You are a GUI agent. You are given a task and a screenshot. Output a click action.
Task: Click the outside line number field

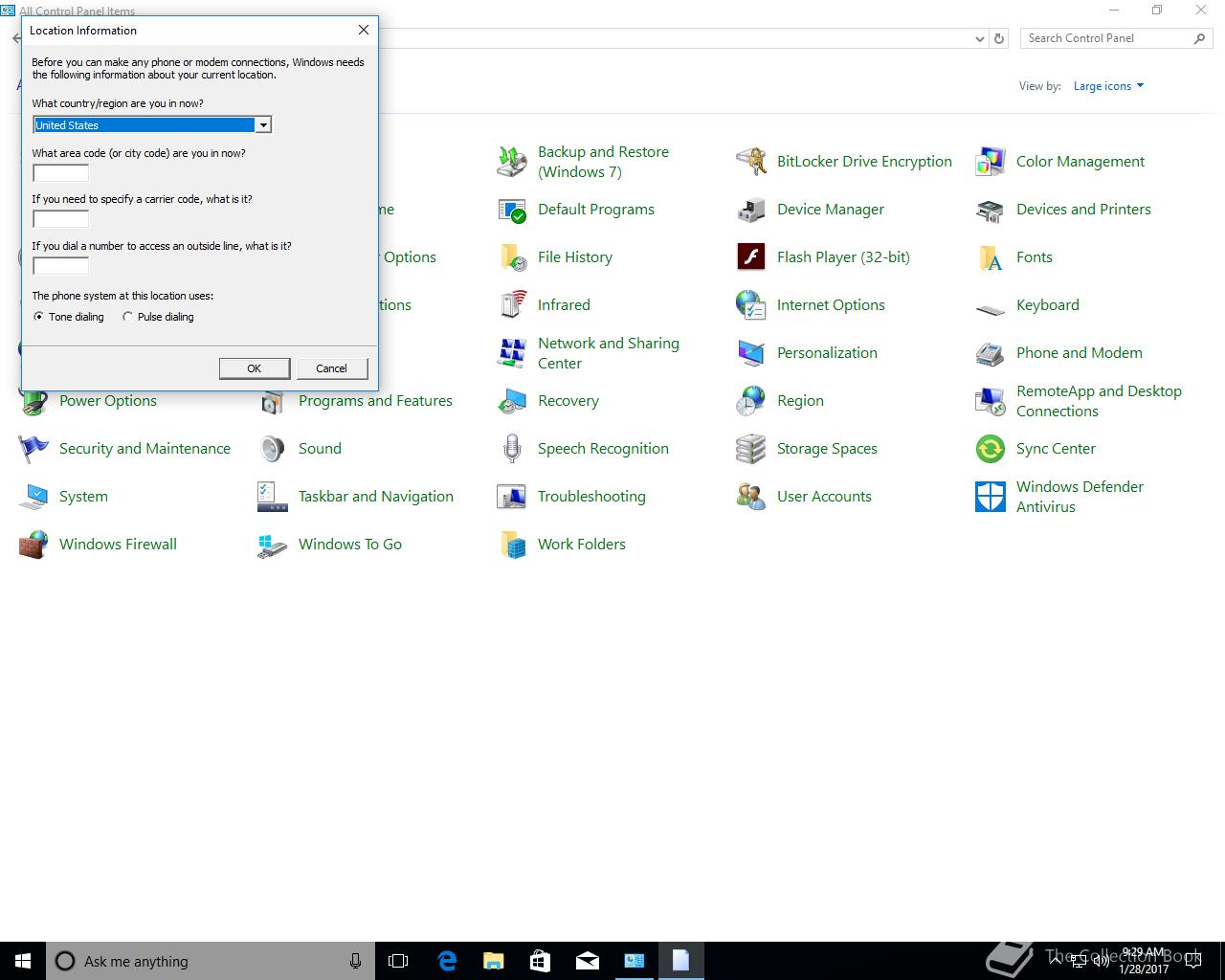[x=60, y=266]
